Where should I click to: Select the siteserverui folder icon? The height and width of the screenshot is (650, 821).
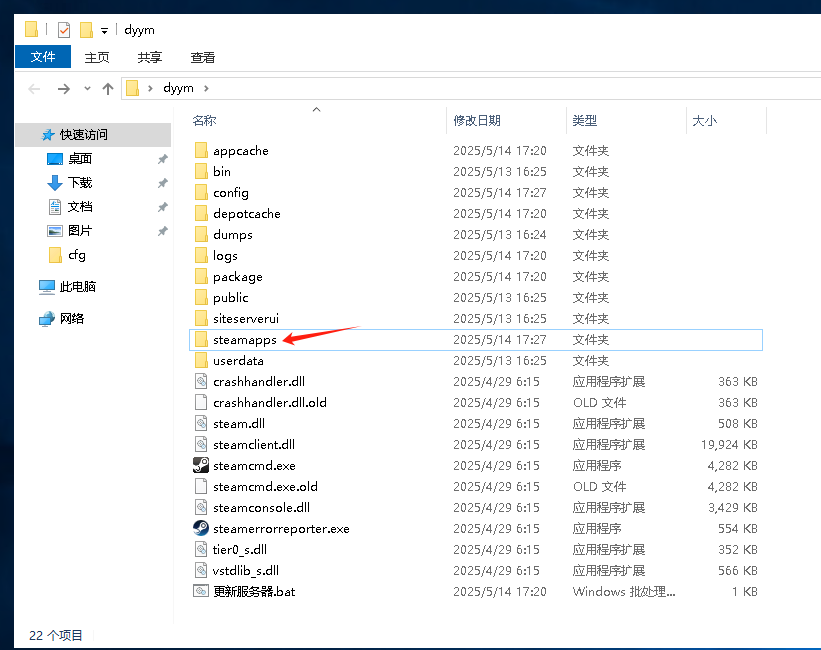coord(201,318)
